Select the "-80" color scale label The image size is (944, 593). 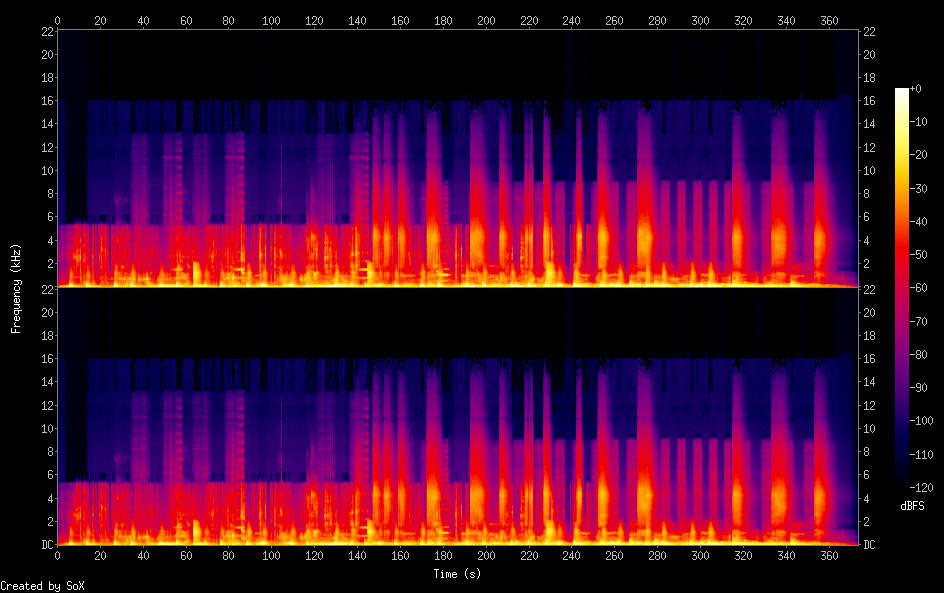coord(919,355)
